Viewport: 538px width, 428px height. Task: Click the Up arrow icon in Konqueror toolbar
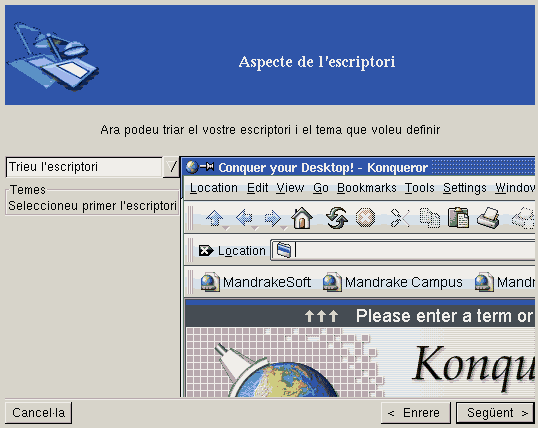click(215, 218)
